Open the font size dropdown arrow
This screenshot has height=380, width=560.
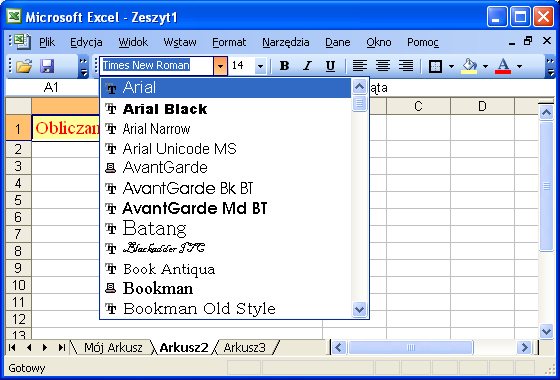(260, 66)
